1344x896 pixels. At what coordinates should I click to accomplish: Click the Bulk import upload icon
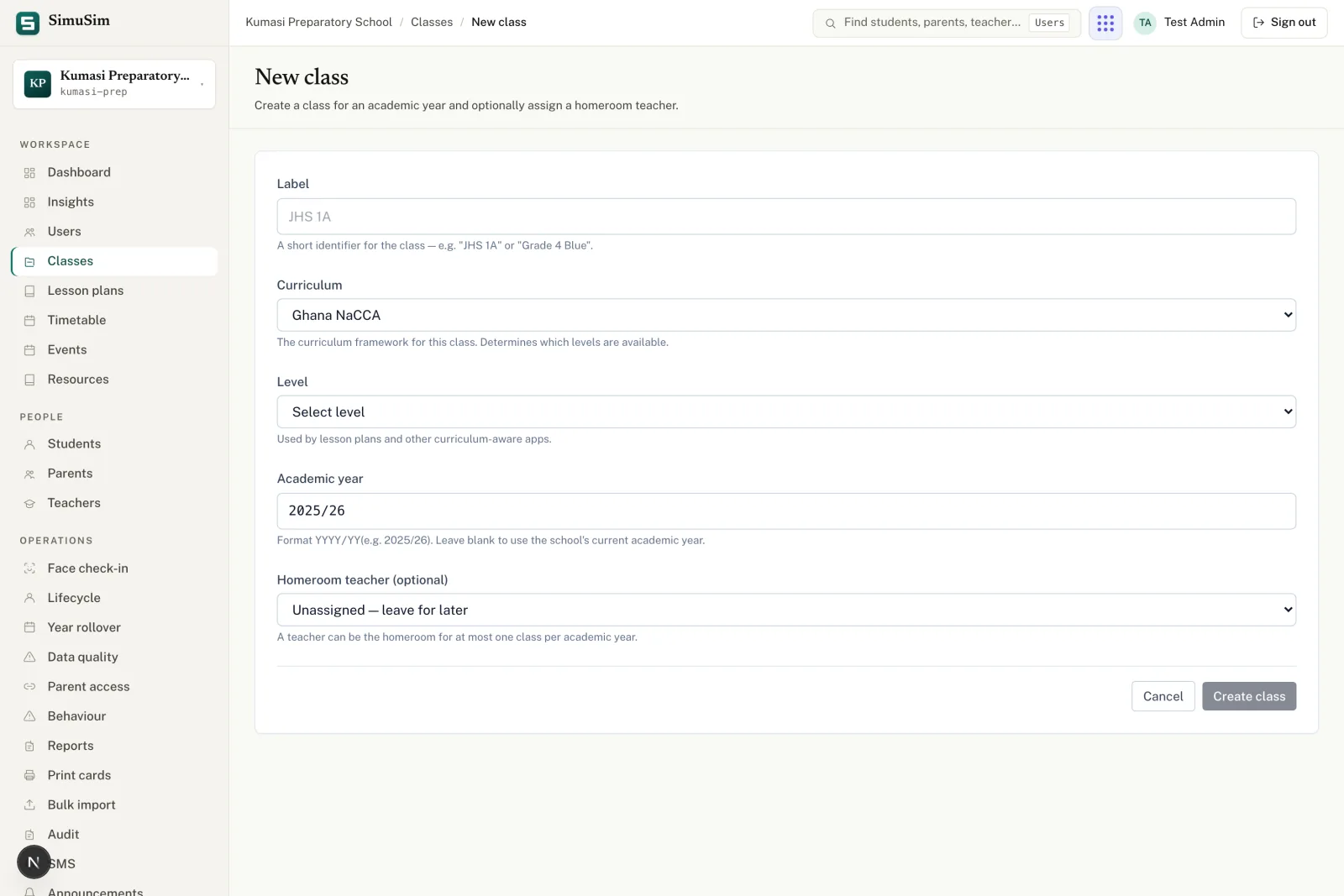click(x=29, y=804)
